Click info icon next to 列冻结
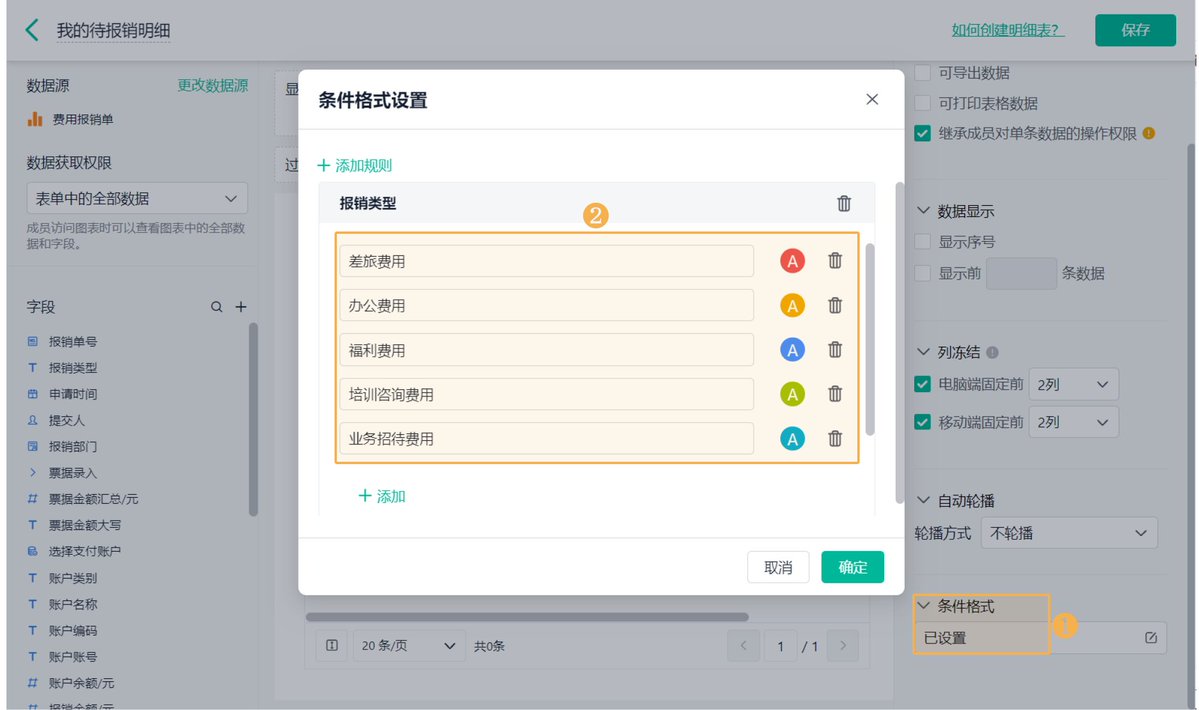This screenshot has width=1199, height=710. tap(993, 352)
